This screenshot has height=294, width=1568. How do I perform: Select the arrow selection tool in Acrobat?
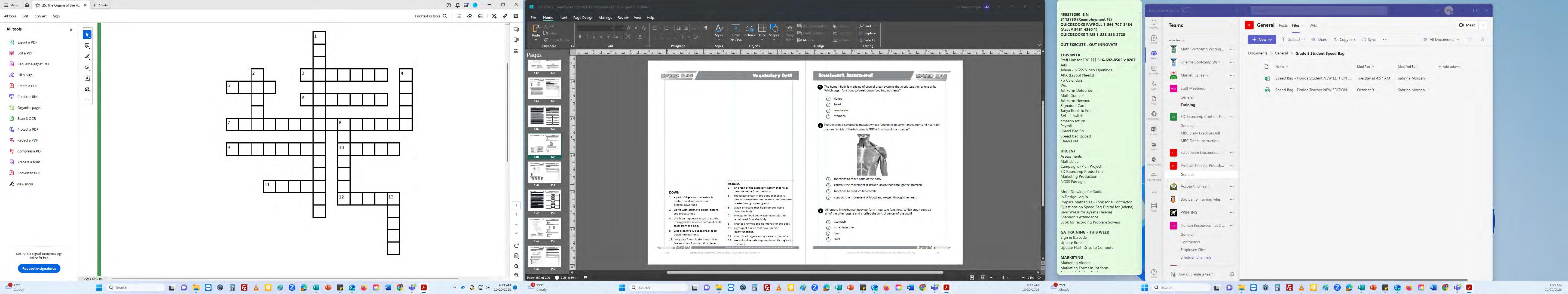pos(87,35)
